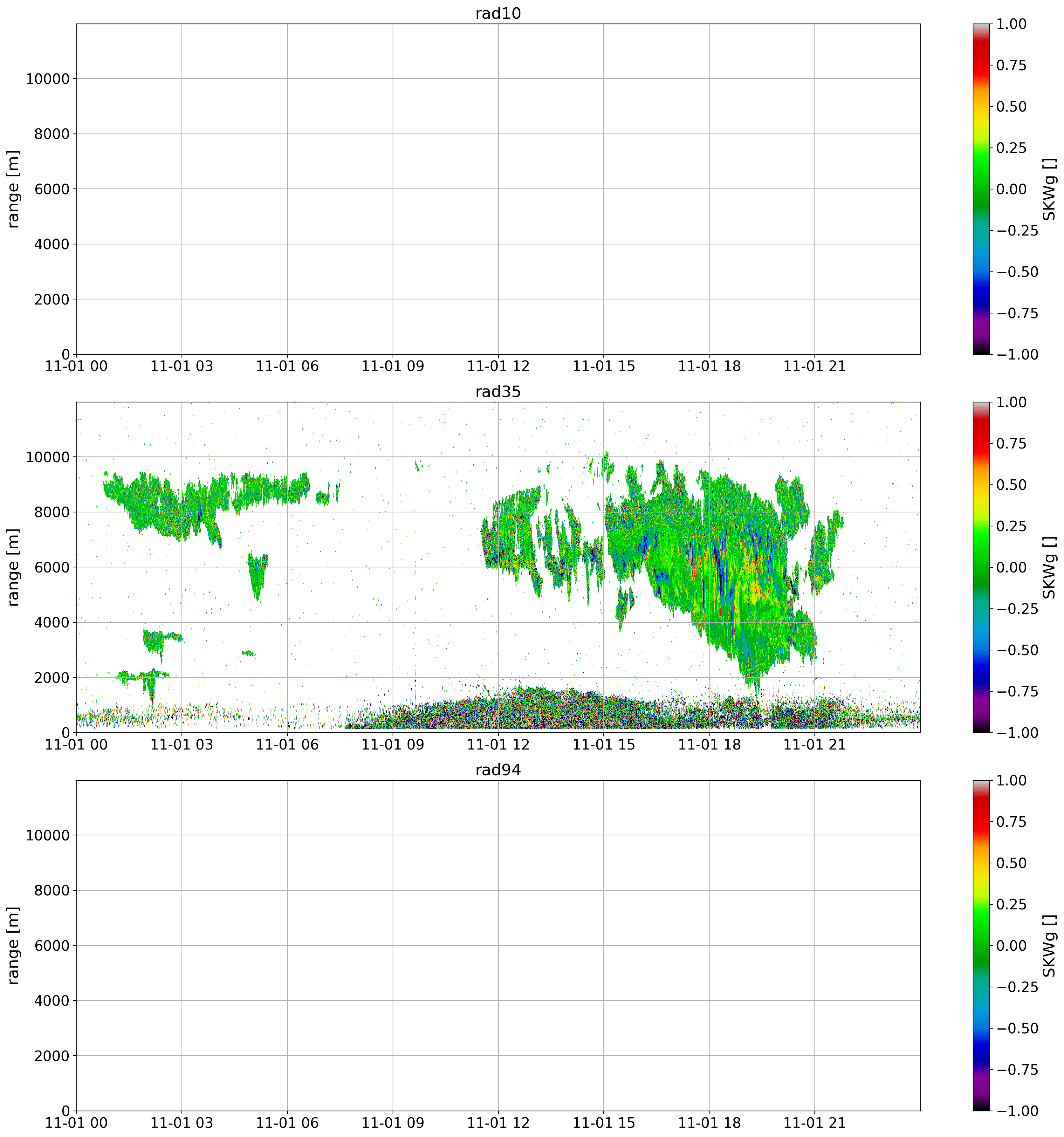Click the 4000 range tick on rad94
The width and height of the screenshot is (1064, 1137).
[x=53, y=1000]
